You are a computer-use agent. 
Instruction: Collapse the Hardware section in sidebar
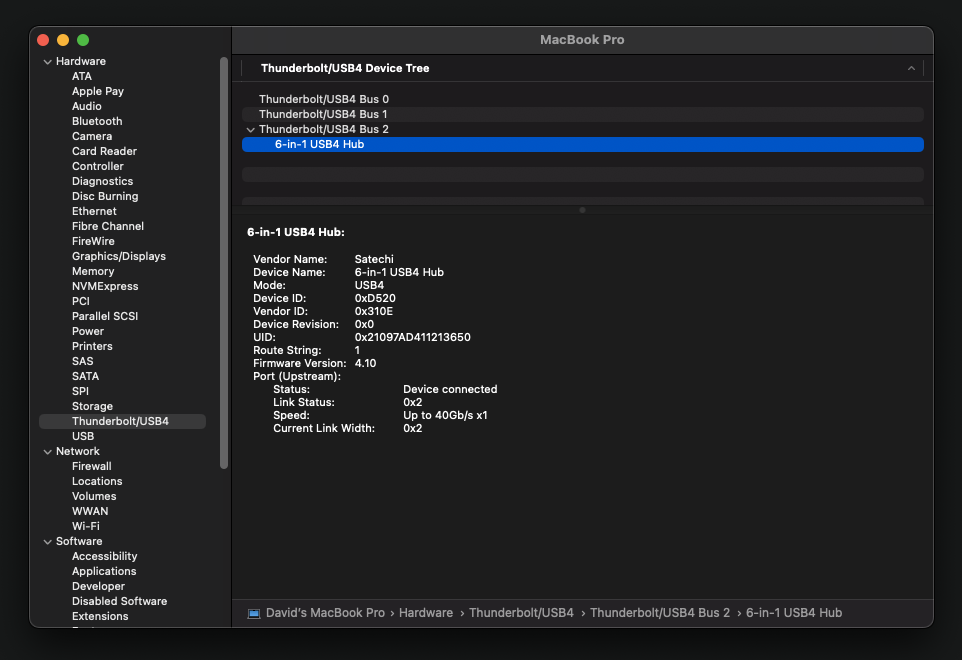point(47,62)
